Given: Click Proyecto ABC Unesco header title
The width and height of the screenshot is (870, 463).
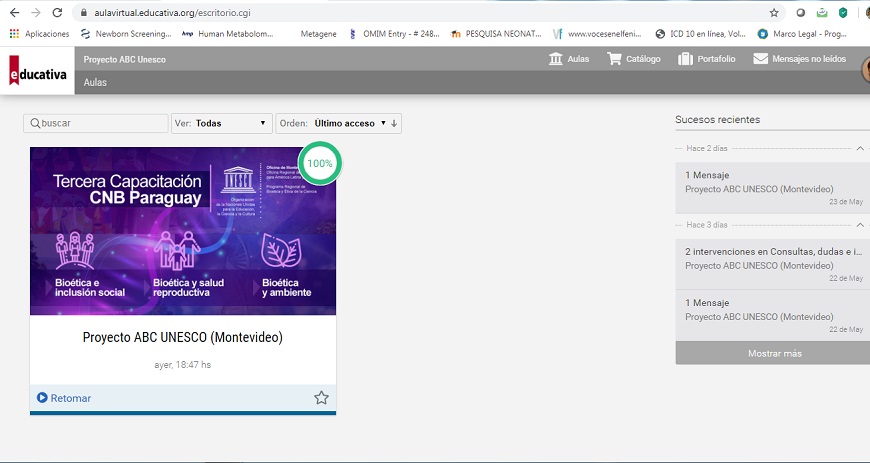Looking at the screenshot, I should point(124,59).
